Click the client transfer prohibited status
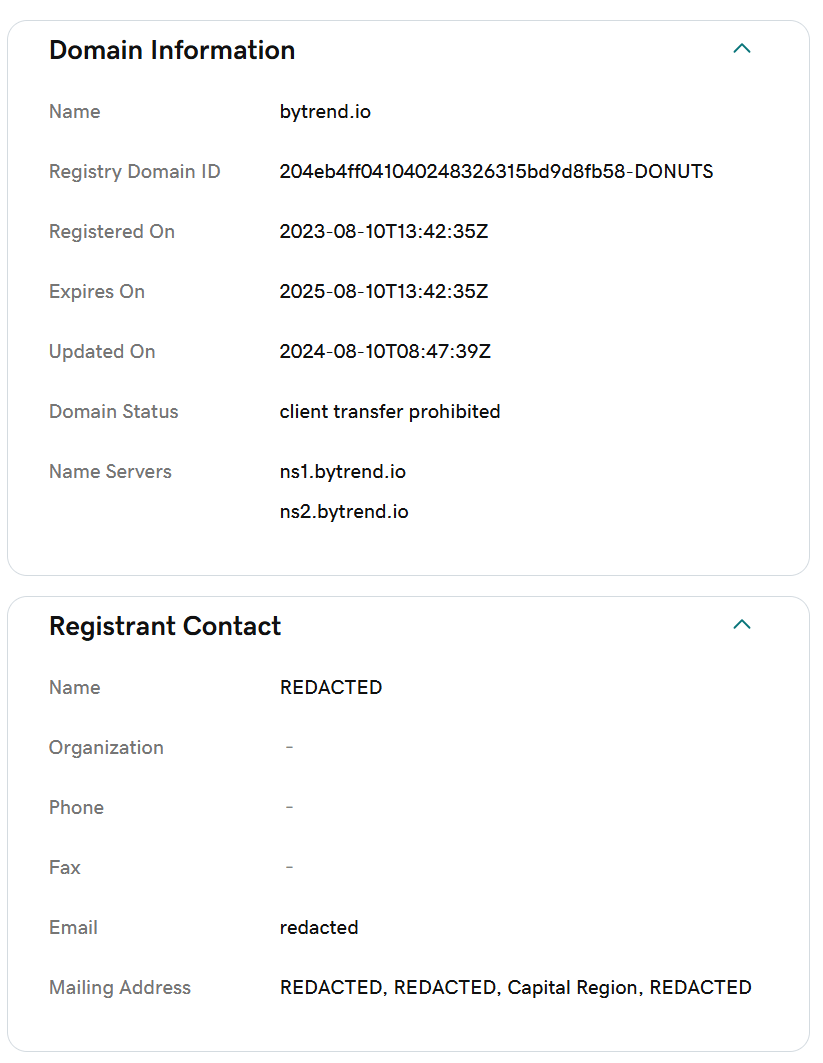The width and height of the screenshot is (823, 1063). (390, 412)
